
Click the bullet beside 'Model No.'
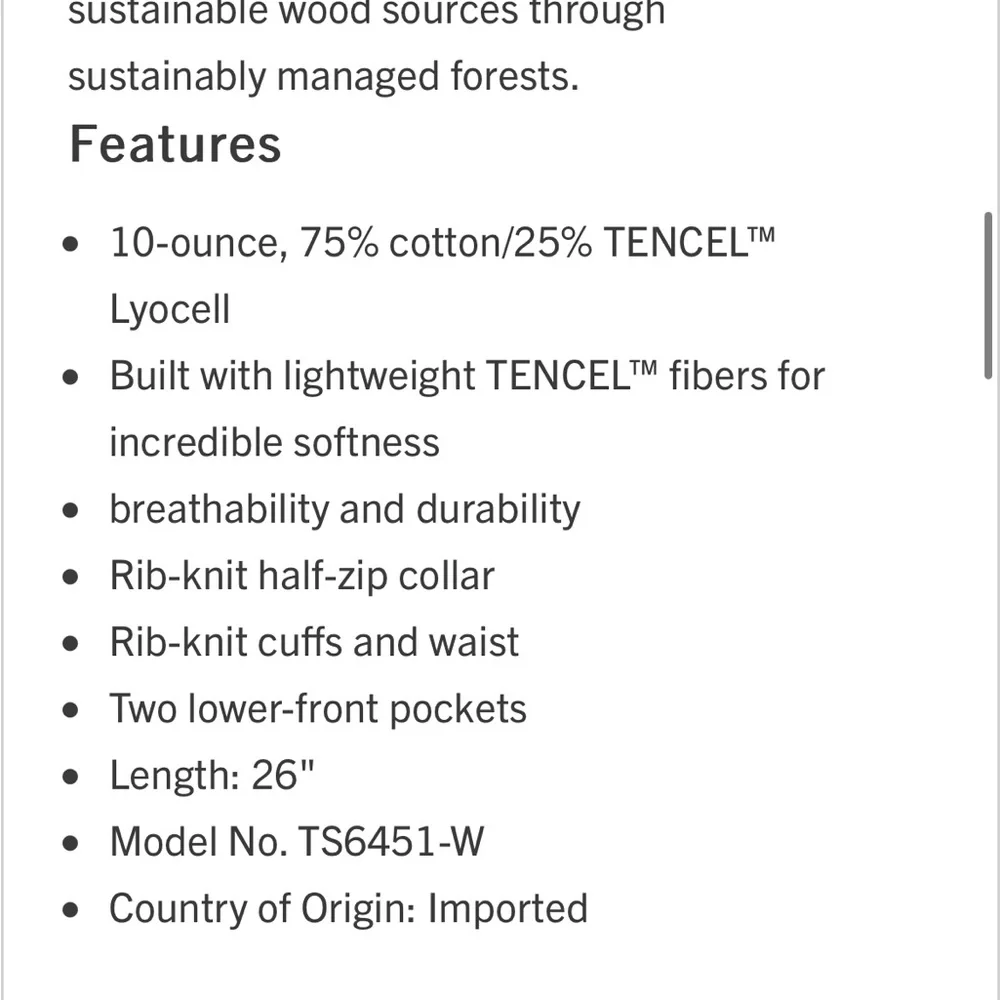pyautogui.click(x=70, y=843)
